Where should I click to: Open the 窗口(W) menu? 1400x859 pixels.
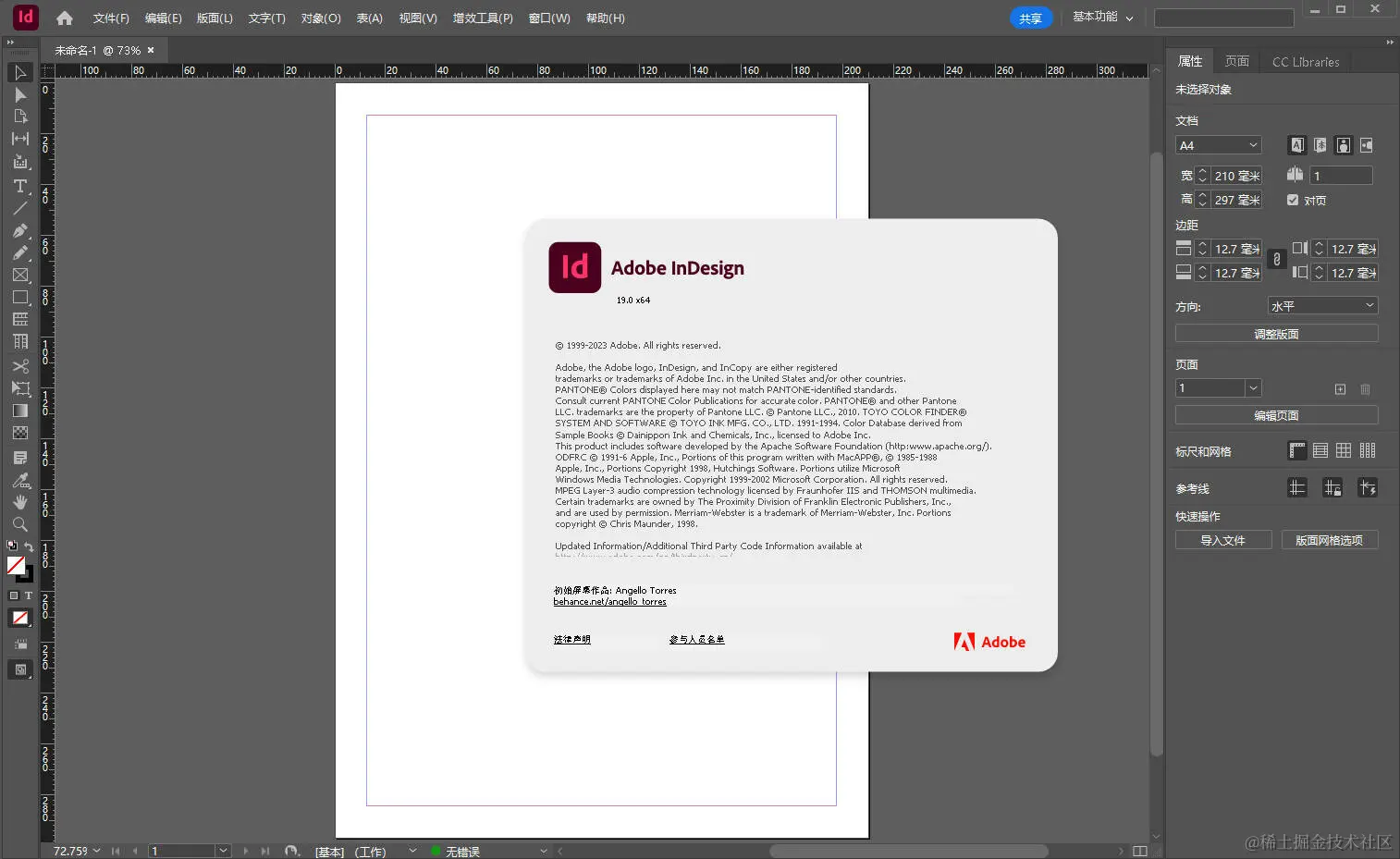[x=549, y=18]
